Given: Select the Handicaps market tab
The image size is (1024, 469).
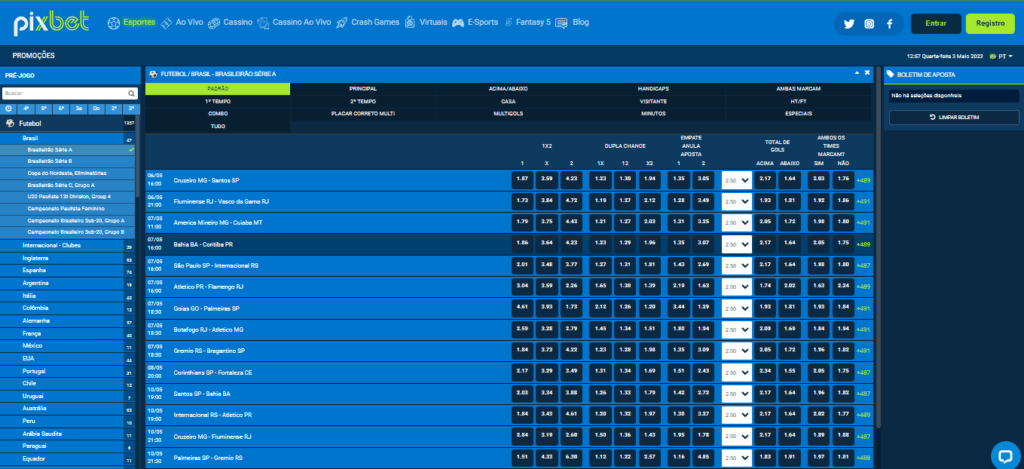Looking at the screenshot, I should 653,89.
